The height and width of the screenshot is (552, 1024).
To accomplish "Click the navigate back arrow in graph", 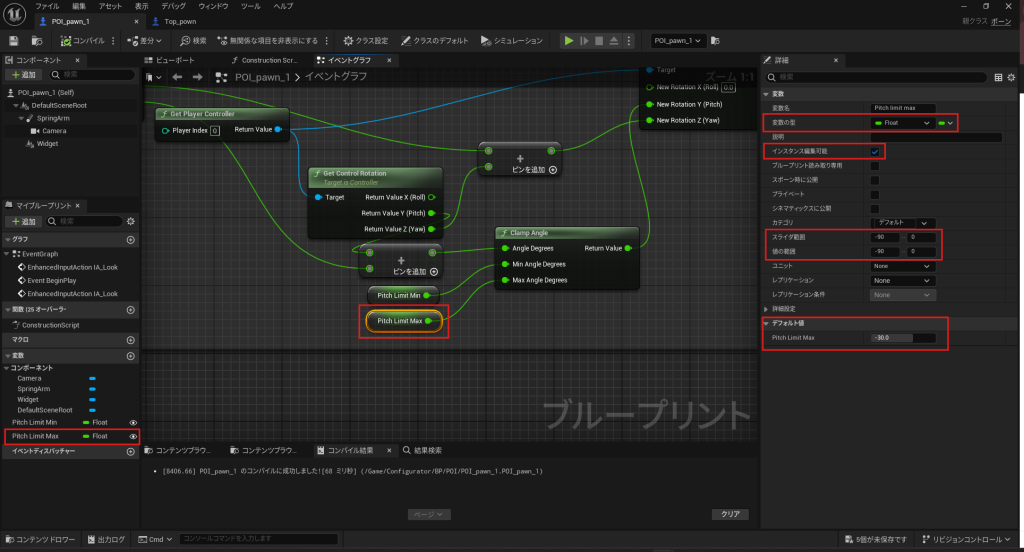I will pyautogui.click(x=177, y=76).
